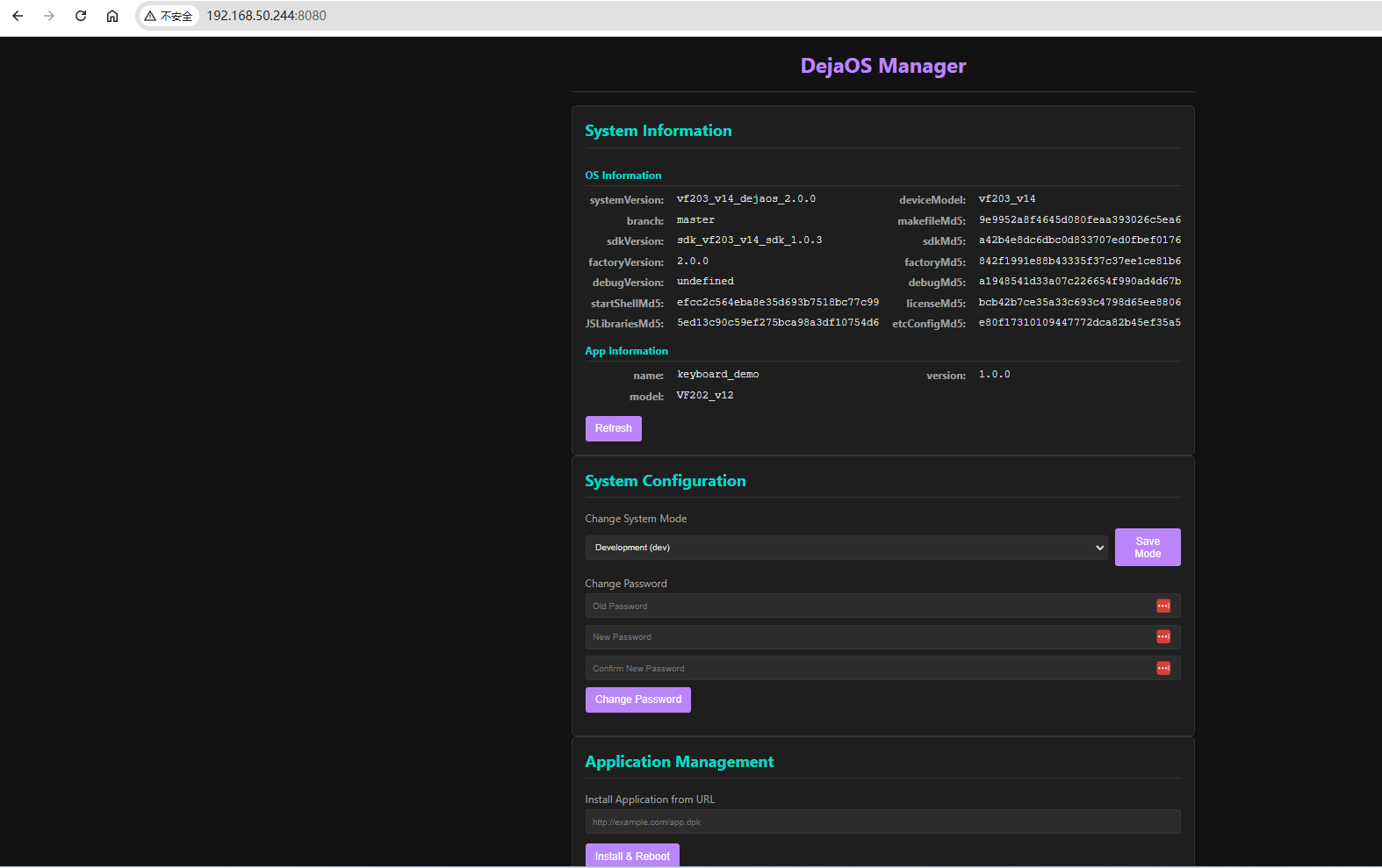Click the Change Password section label
The width and height of the screenshot is (1382, 868).
coord(626,584)
